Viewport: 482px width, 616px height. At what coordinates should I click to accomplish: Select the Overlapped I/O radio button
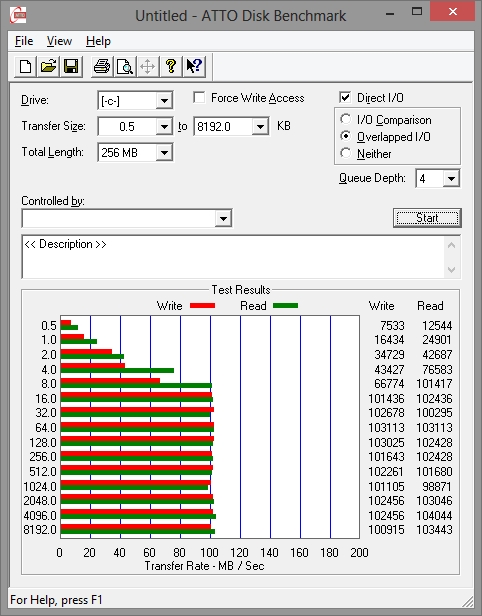pos(346,136)
